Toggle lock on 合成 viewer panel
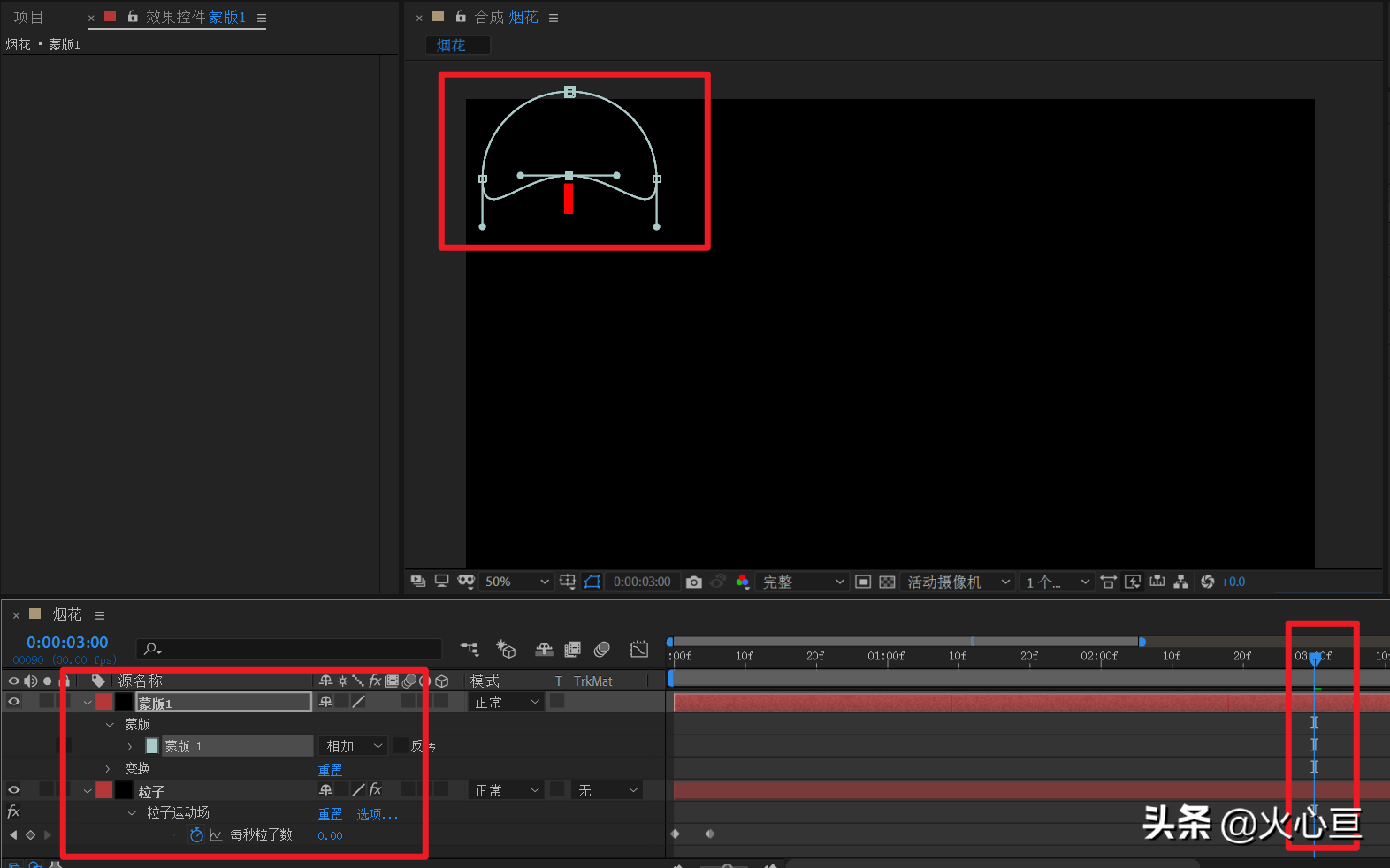1390x868 pixels. pos(461,16)
